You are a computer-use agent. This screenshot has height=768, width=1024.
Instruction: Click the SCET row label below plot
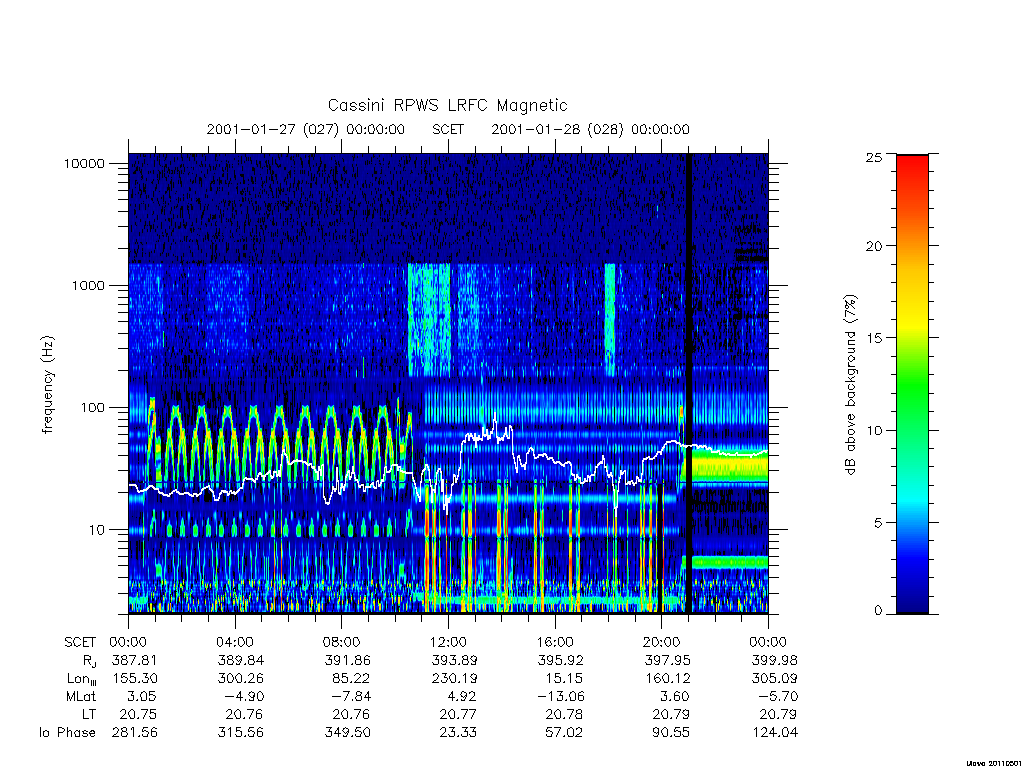click(x=80, y=643)
